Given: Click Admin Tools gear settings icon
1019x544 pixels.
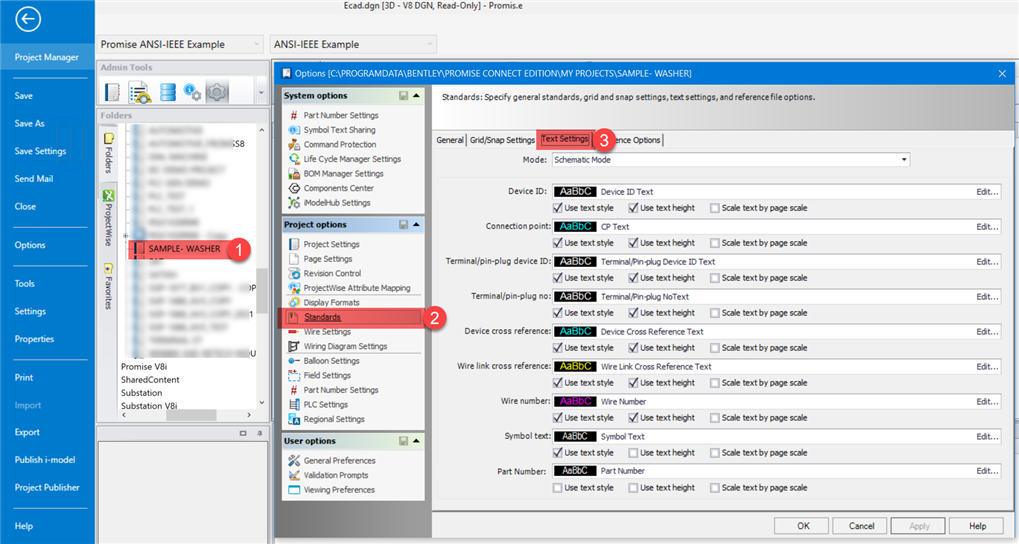Looking at the screenshot, I should coord(217,92).
